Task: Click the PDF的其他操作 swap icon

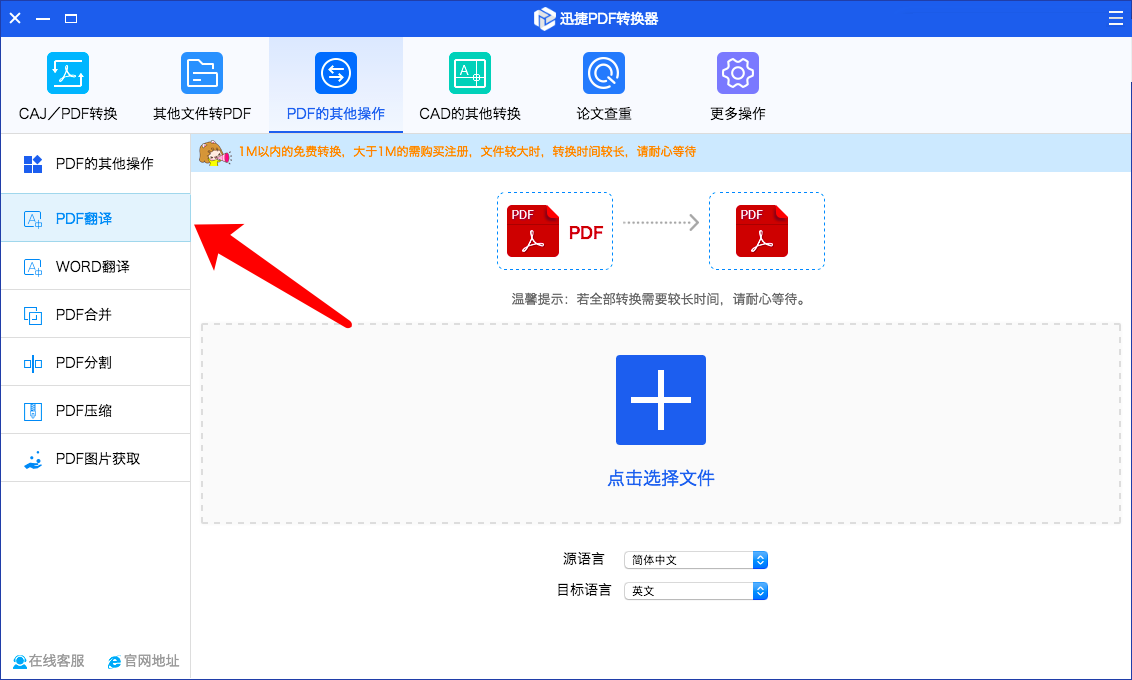Action: (x=336, y=73)
